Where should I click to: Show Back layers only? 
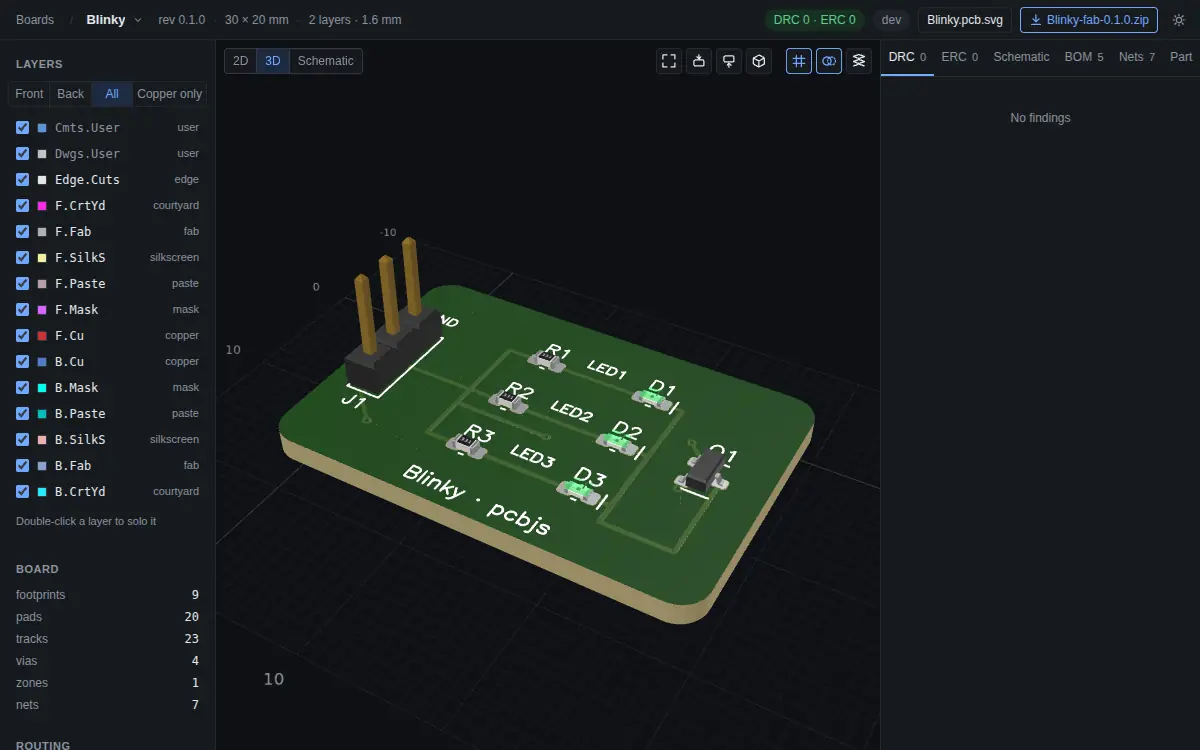[x=71, y=94]
